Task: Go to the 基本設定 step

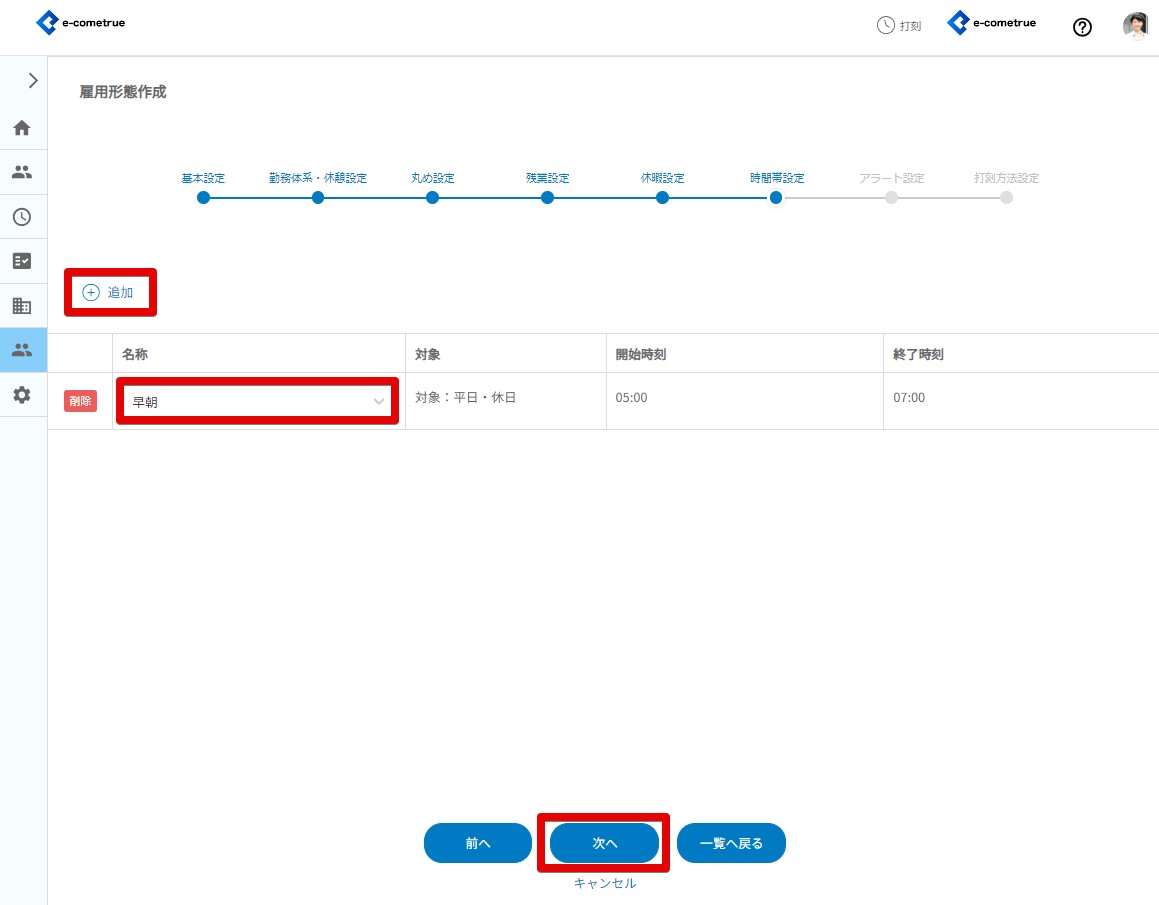Action: click(203, 197)
